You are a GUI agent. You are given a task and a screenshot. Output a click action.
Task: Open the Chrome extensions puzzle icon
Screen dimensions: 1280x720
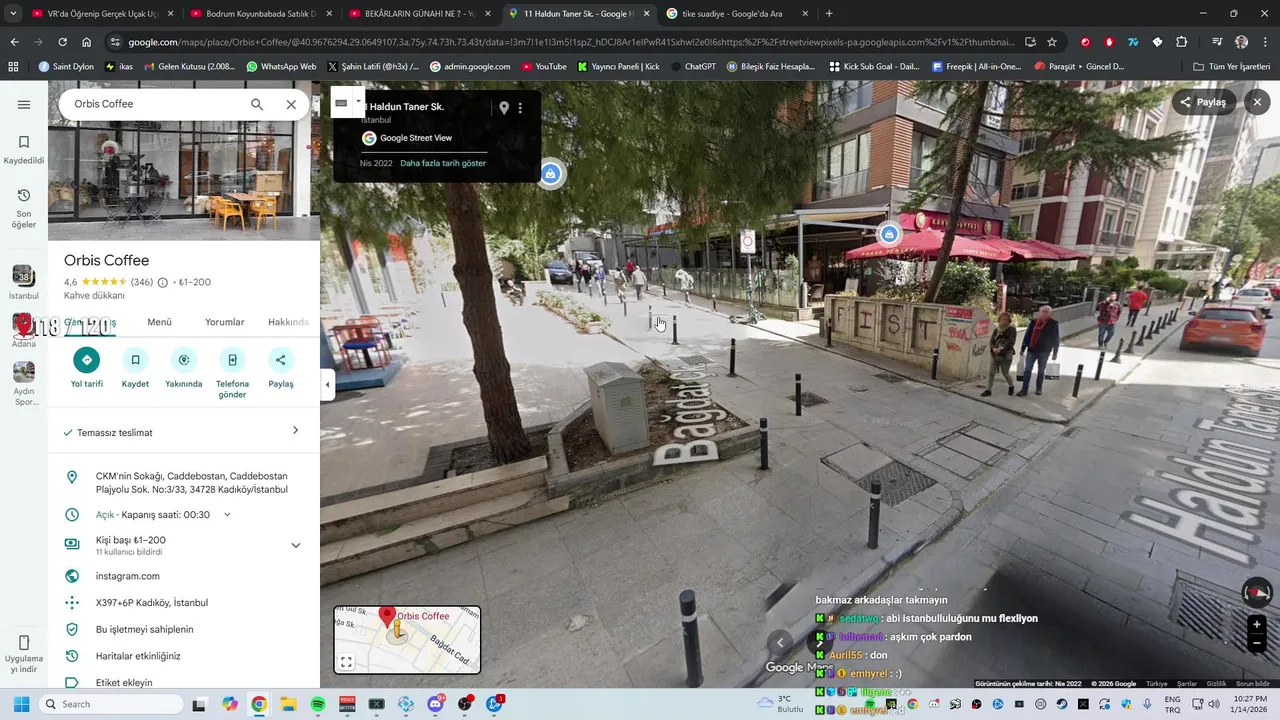pyautogui.click(x=1182, y=42)
